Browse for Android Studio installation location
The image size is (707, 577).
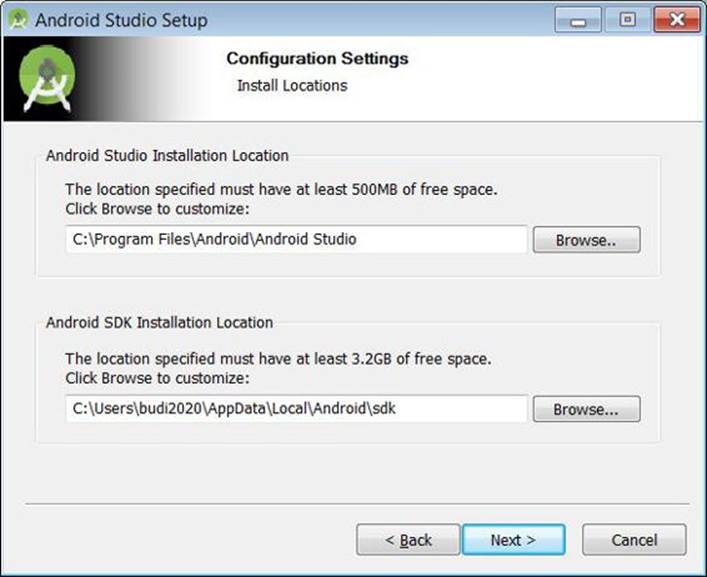(x=586, y=239)
